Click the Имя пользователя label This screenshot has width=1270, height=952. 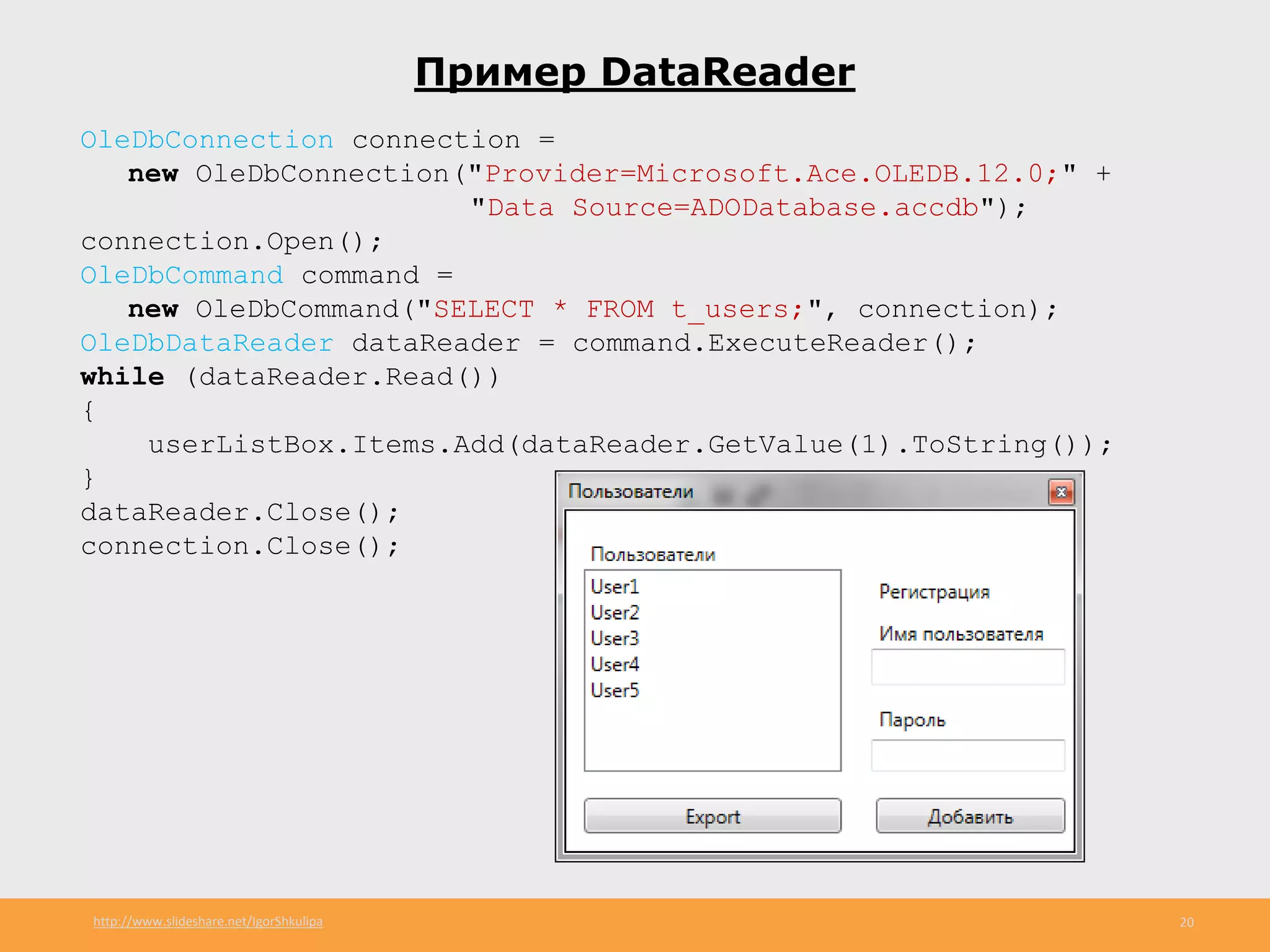[x=961, y=634]
